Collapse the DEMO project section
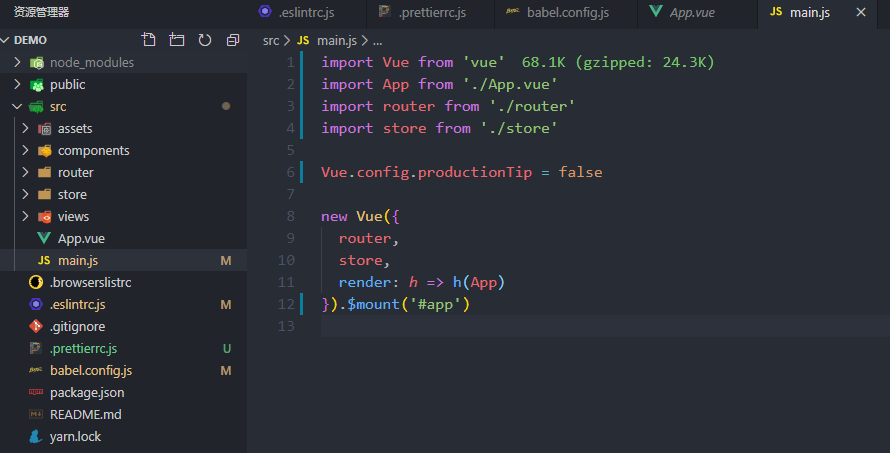The width and height of the screenshot is (890, 453). pos(6,40)
